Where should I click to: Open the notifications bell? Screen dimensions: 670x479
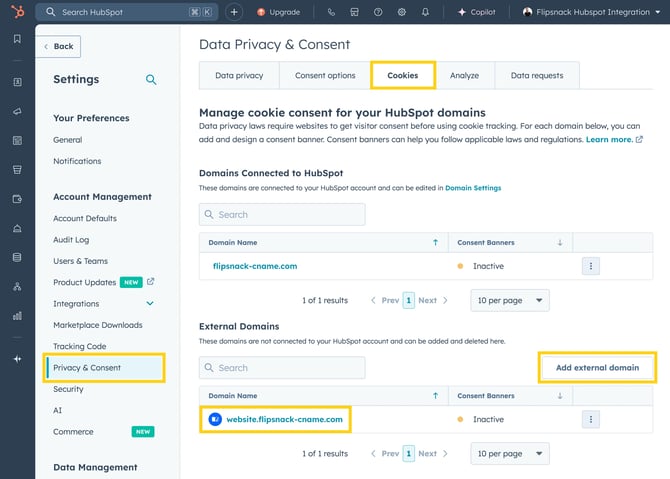click(425, 12)
